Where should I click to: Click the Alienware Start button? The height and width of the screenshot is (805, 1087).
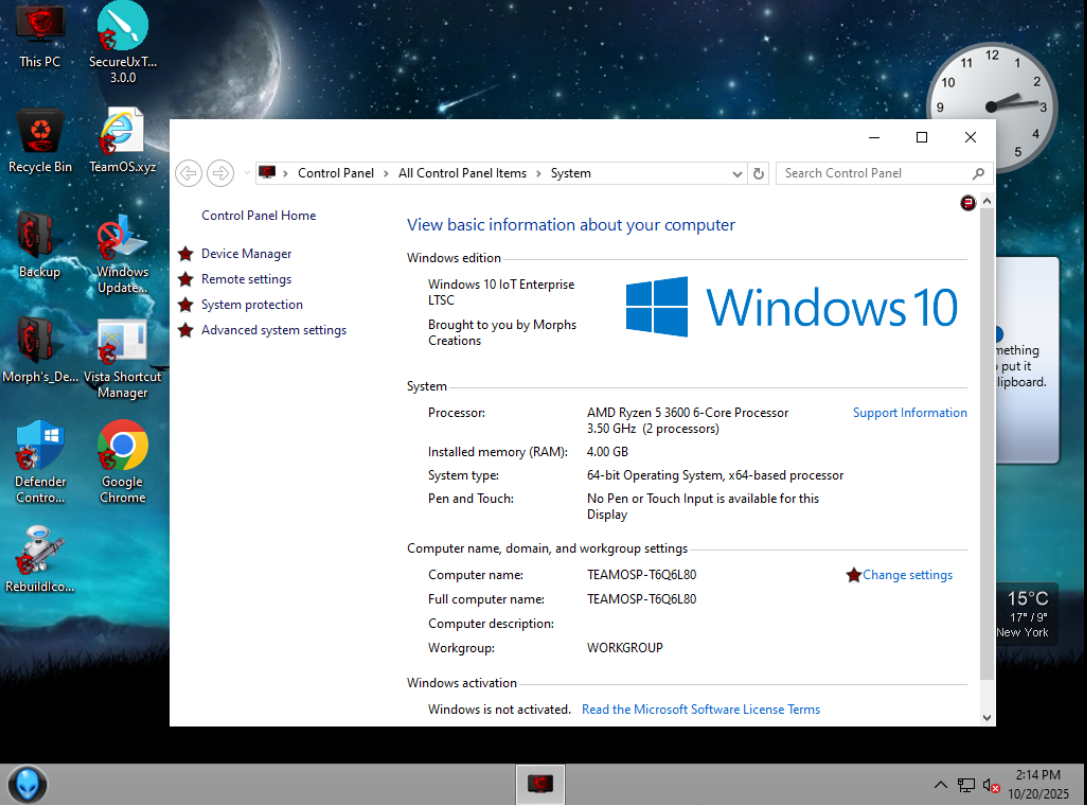[x=27, y=783]
